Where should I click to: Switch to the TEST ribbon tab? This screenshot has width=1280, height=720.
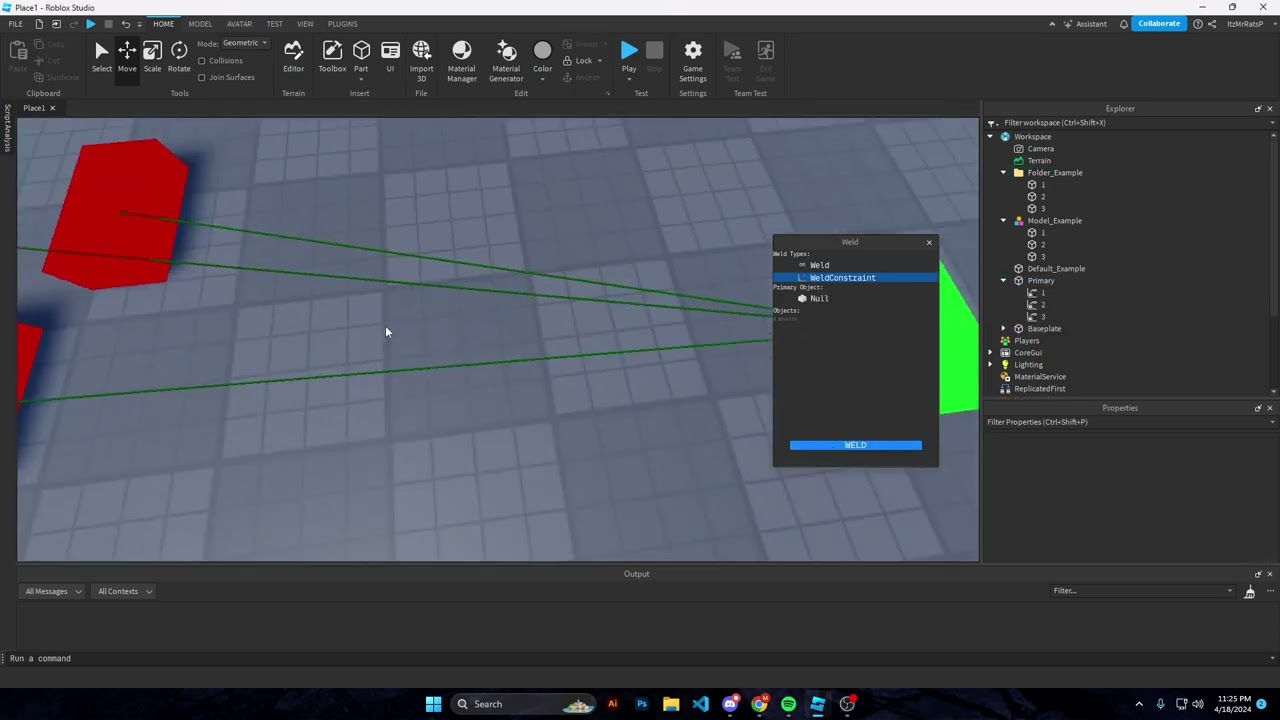tap(274, 24)
